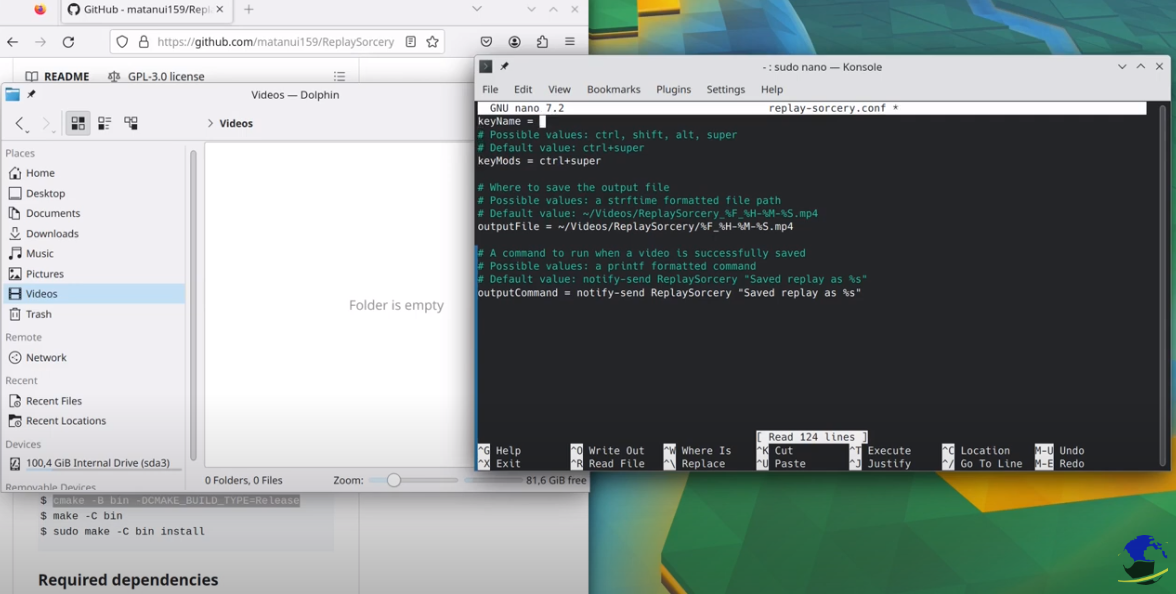
Task: Open Firefox hamburger application menu
Action: click(x=569, y=42)
